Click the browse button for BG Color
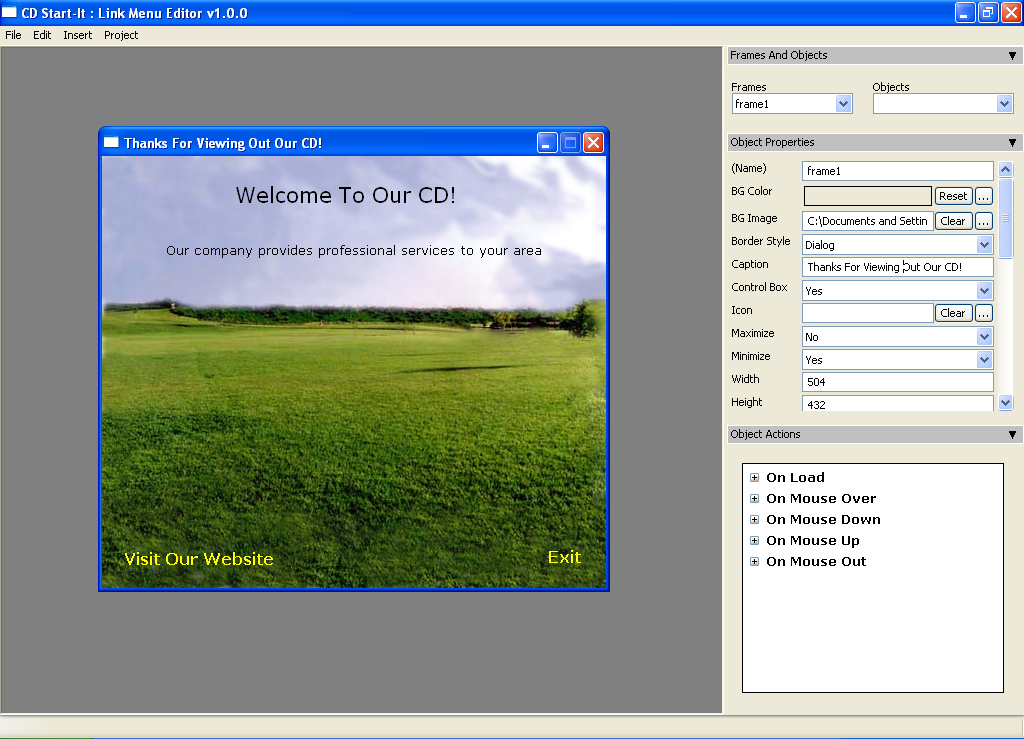Screen dimensions: 1024x739 coord(984,196)
